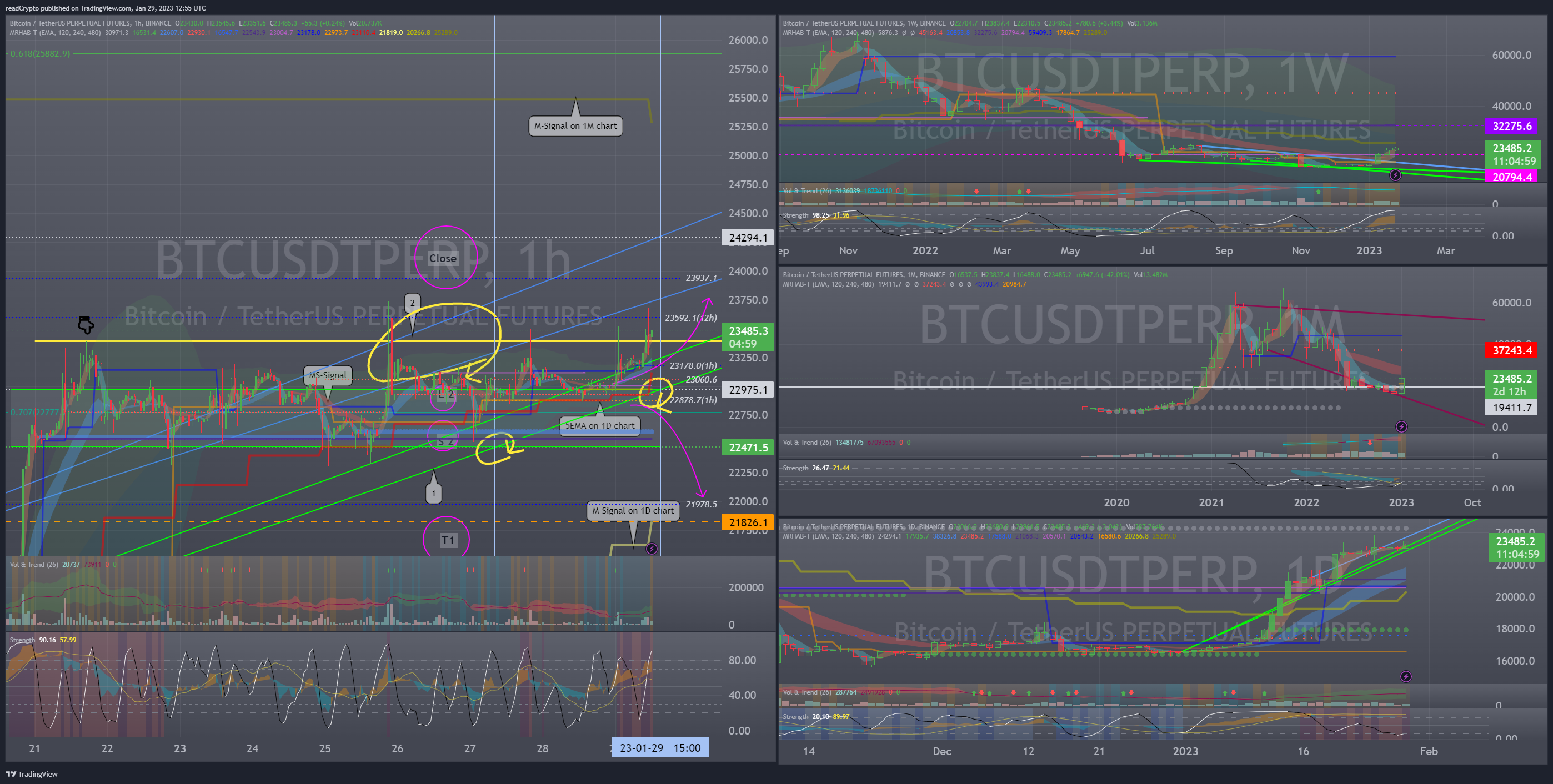The width and height of the screenshot is (1553, 784).
Task: Select the 'M-Signal on 1D chart' callout
Action: click(x=633, y=510)
